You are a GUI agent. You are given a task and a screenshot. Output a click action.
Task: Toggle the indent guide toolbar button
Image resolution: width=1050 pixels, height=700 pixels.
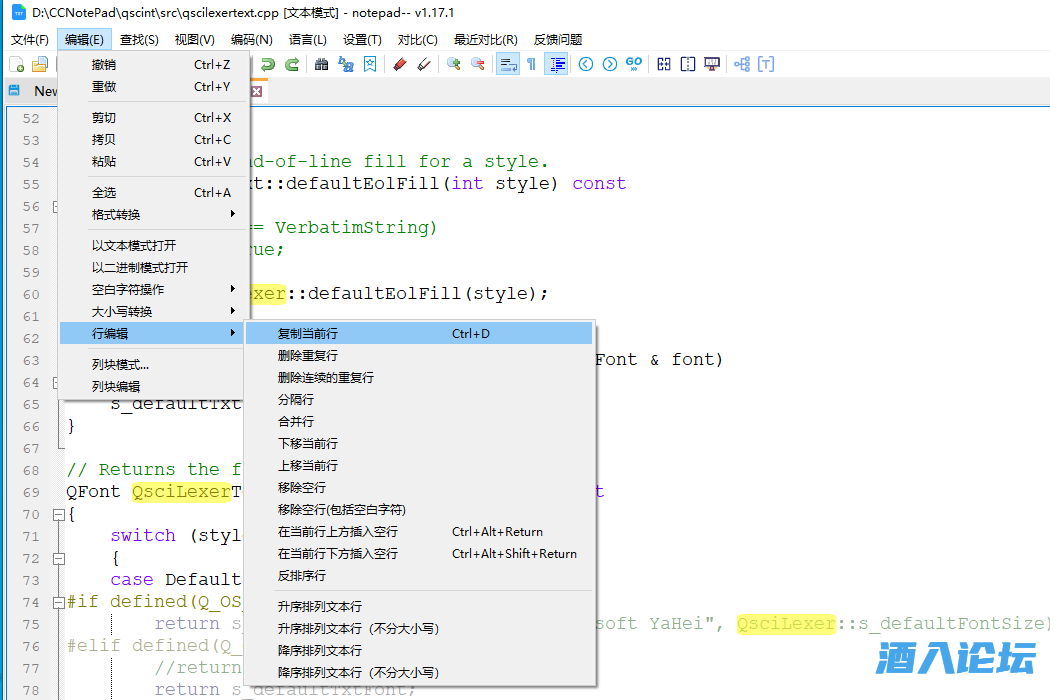click(556, 64)
